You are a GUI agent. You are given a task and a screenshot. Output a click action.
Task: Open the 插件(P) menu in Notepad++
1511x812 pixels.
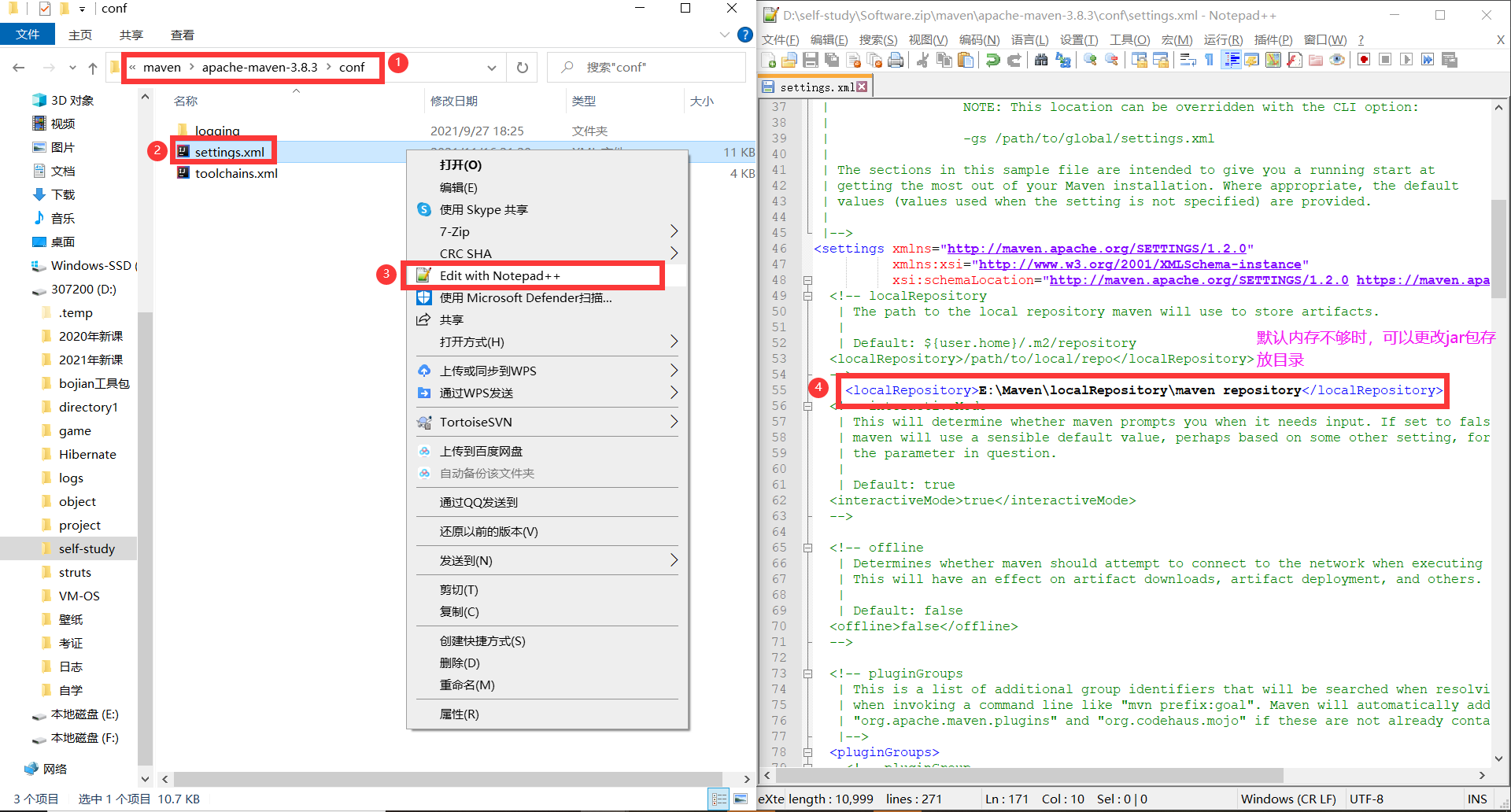coord(1273,39)
